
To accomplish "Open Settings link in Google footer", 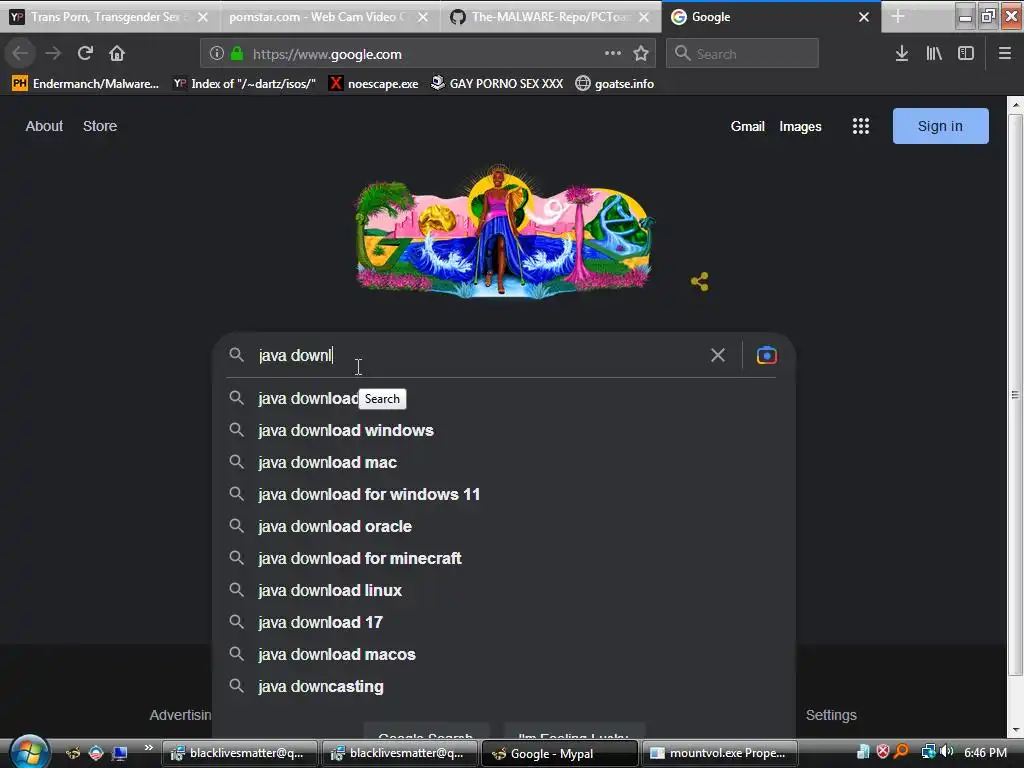I will point(831,715).
